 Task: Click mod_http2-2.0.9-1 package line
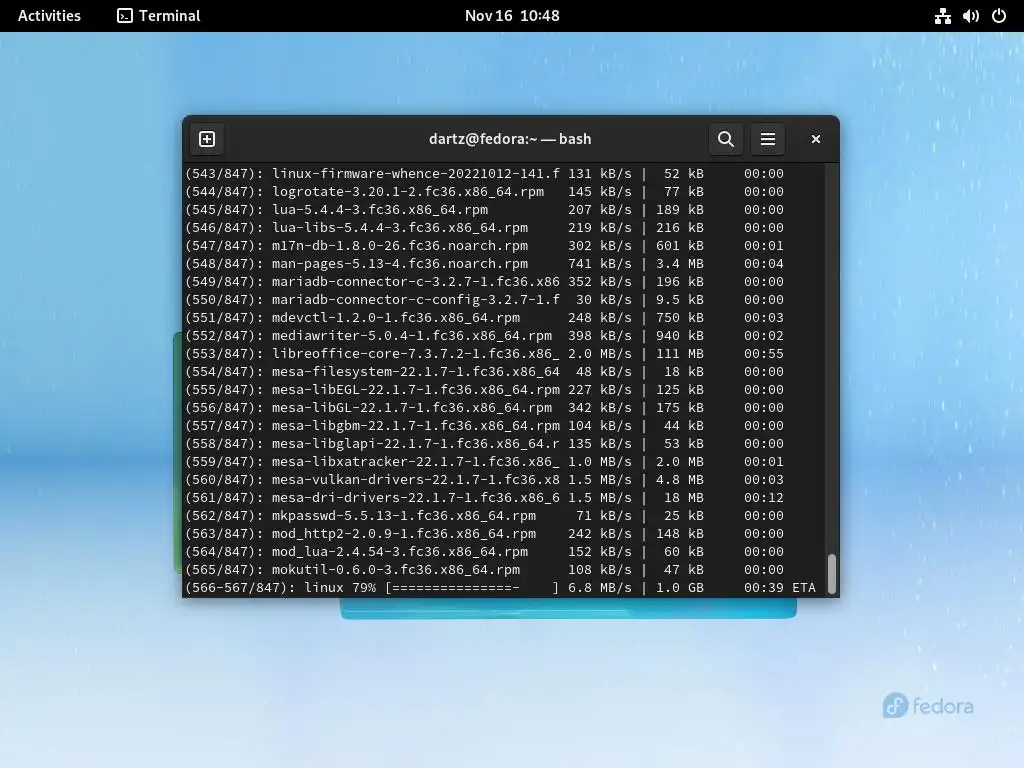coord(484,534)
